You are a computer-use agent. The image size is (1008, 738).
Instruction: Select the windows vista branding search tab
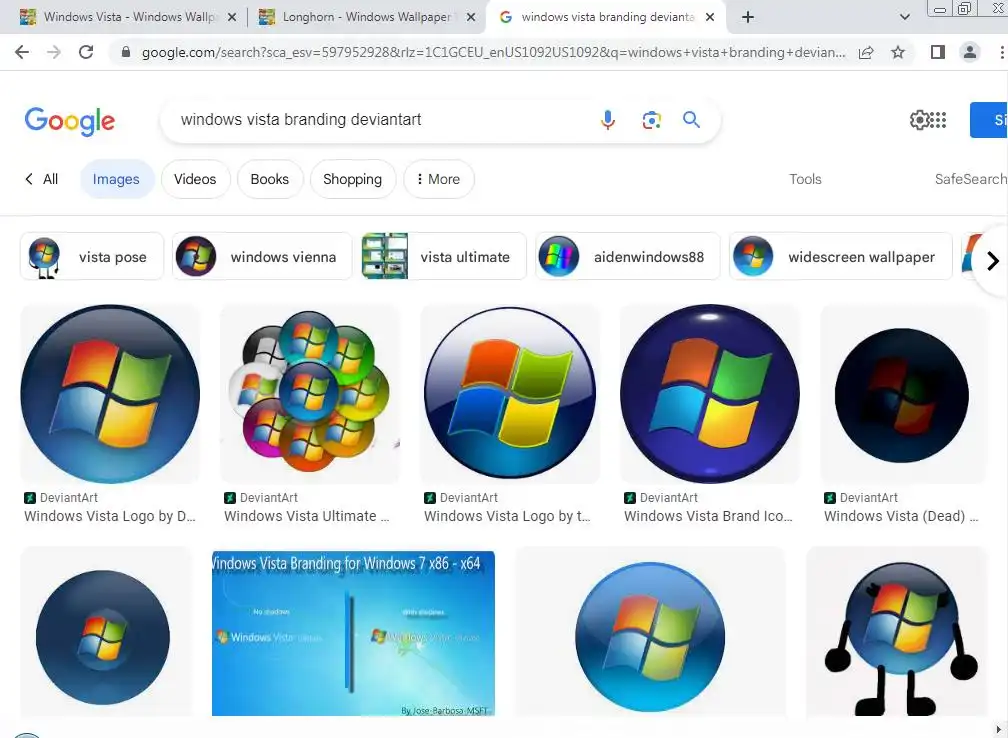tap(608, 17)
